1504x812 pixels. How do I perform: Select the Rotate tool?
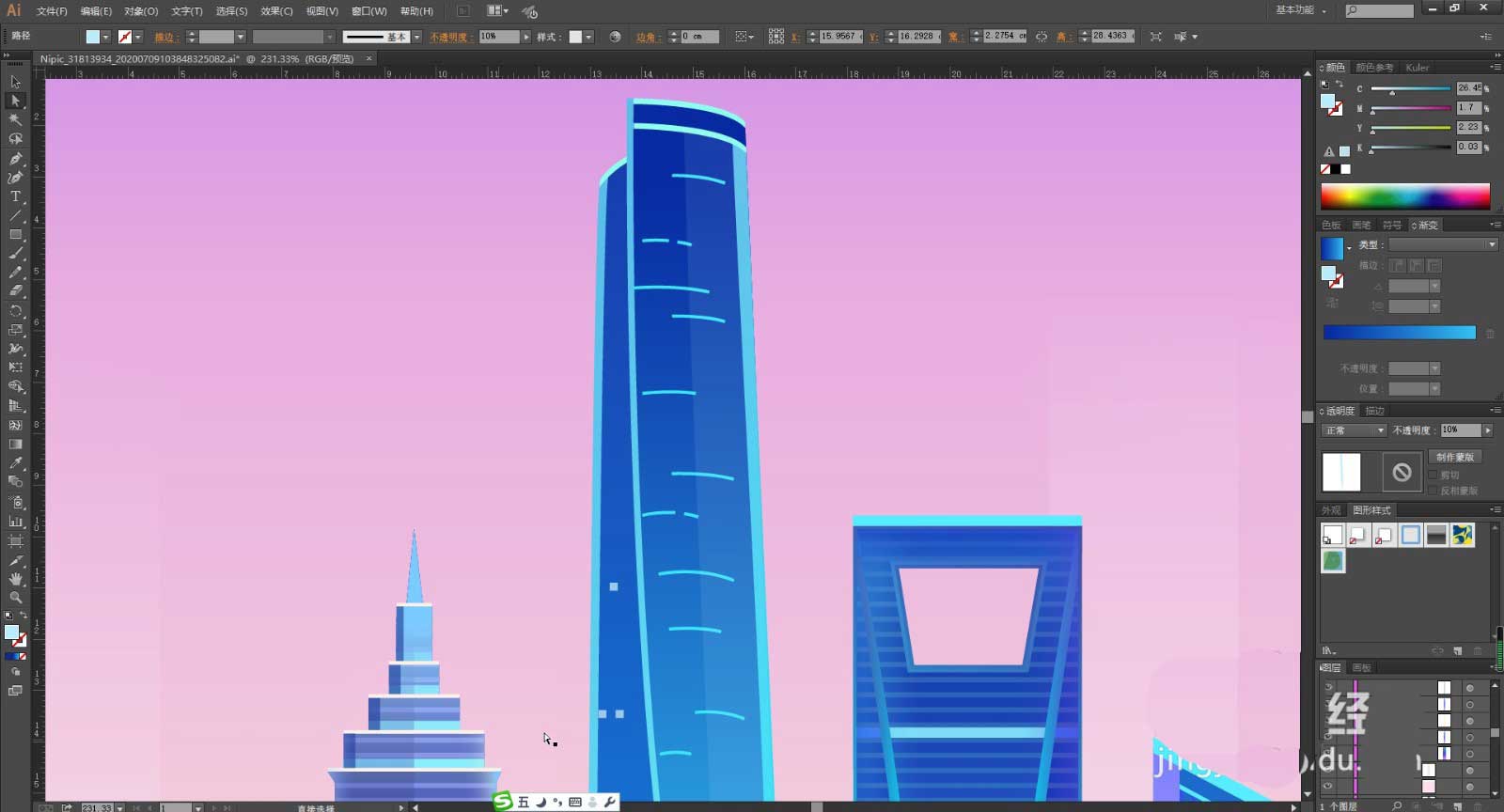(x=15, y=310)
